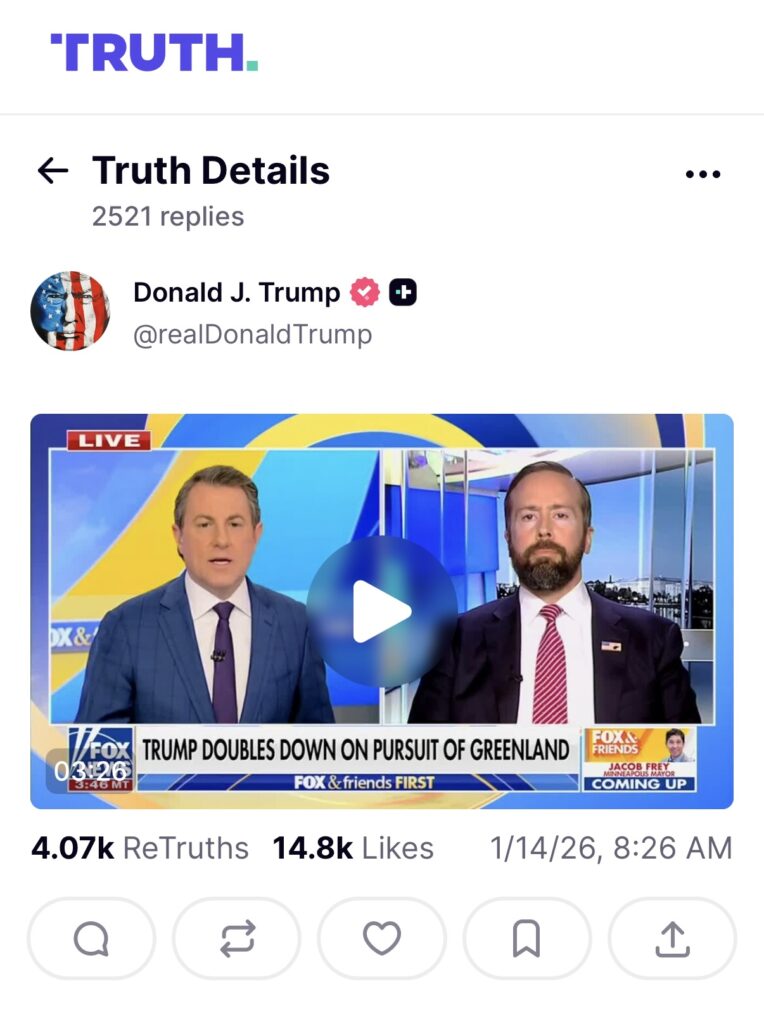Image resolution: width=764 pixels, height=1024 pixels.
Task: Click the 03:26 video duration label
Action: click(90, 771)
